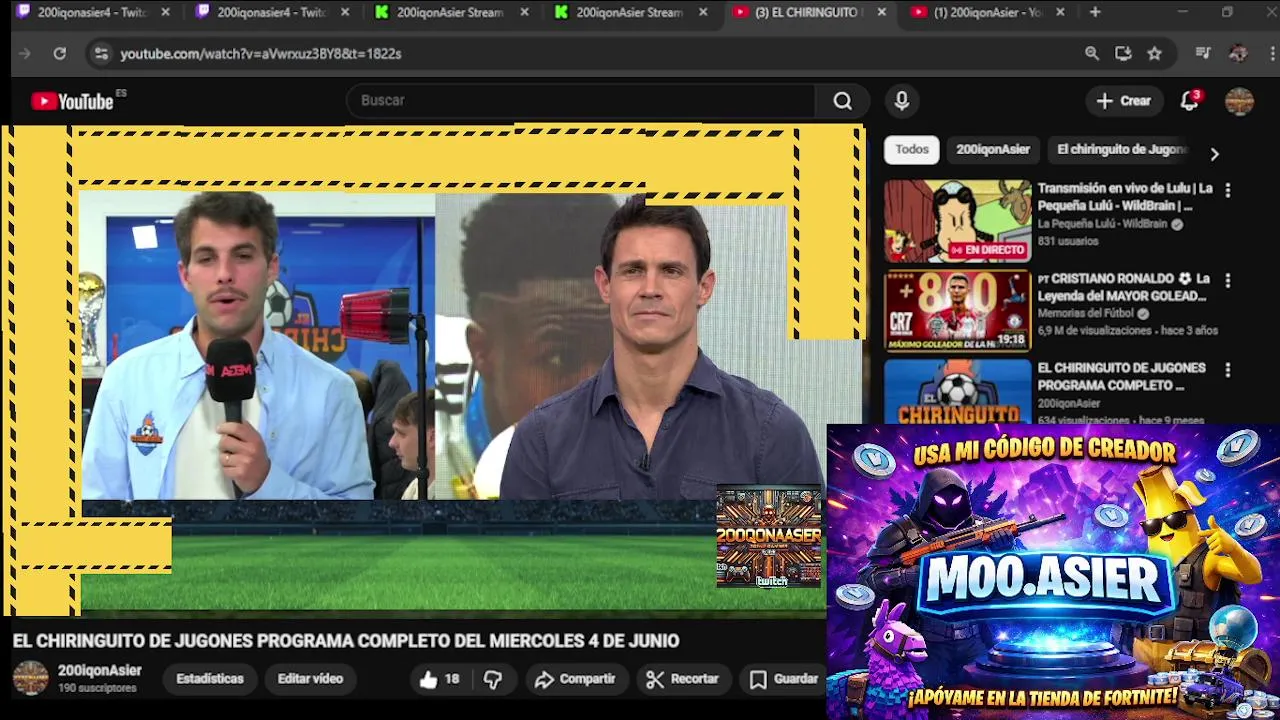This screenshot has height=720, width=1280.
Task: Open the Chrome profile avatar in the toolbar
Action: (1238, 54)
